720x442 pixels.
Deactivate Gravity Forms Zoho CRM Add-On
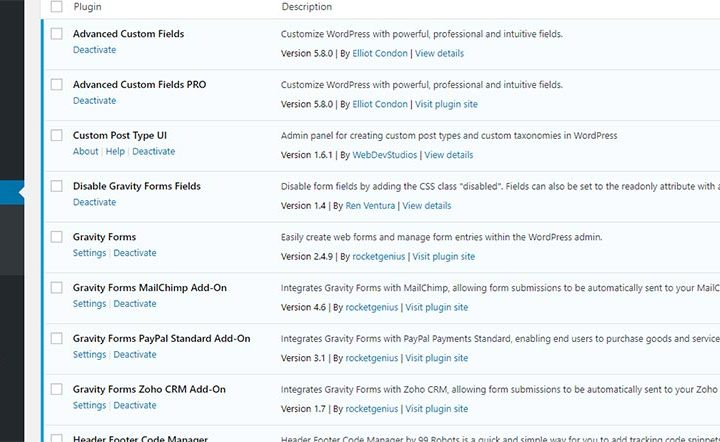click(x=135, y=405)
